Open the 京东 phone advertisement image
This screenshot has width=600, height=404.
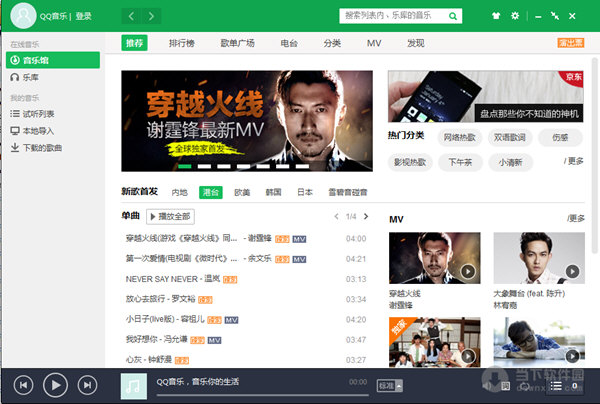[486, 96]
